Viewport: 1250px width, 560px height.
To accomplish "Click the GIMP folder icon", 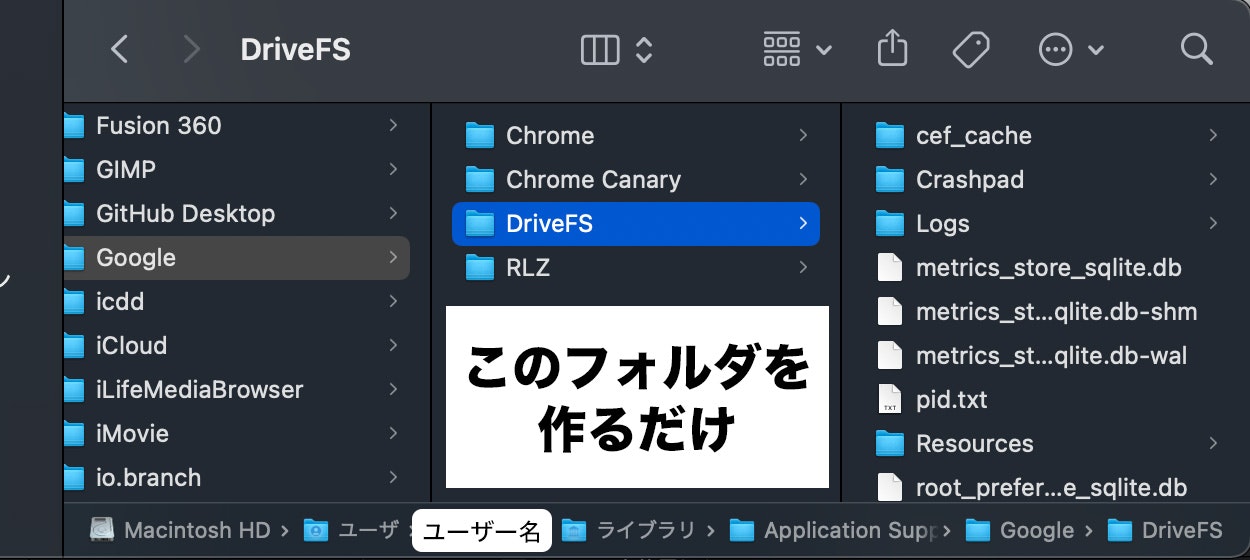I will tap(72, 170).
